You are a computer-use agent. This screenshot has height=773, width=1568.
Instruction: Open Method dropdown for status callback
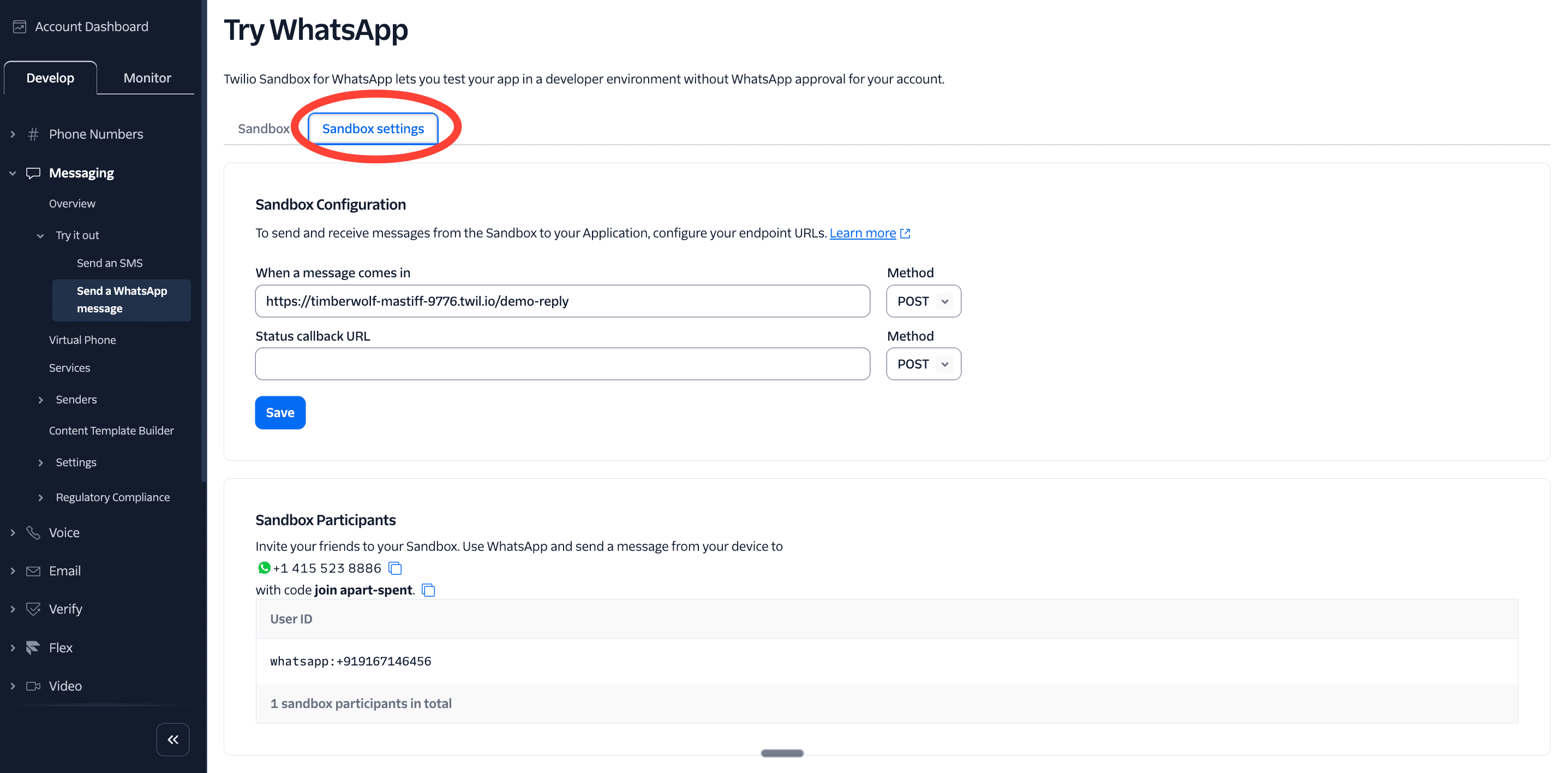point(923,364)
